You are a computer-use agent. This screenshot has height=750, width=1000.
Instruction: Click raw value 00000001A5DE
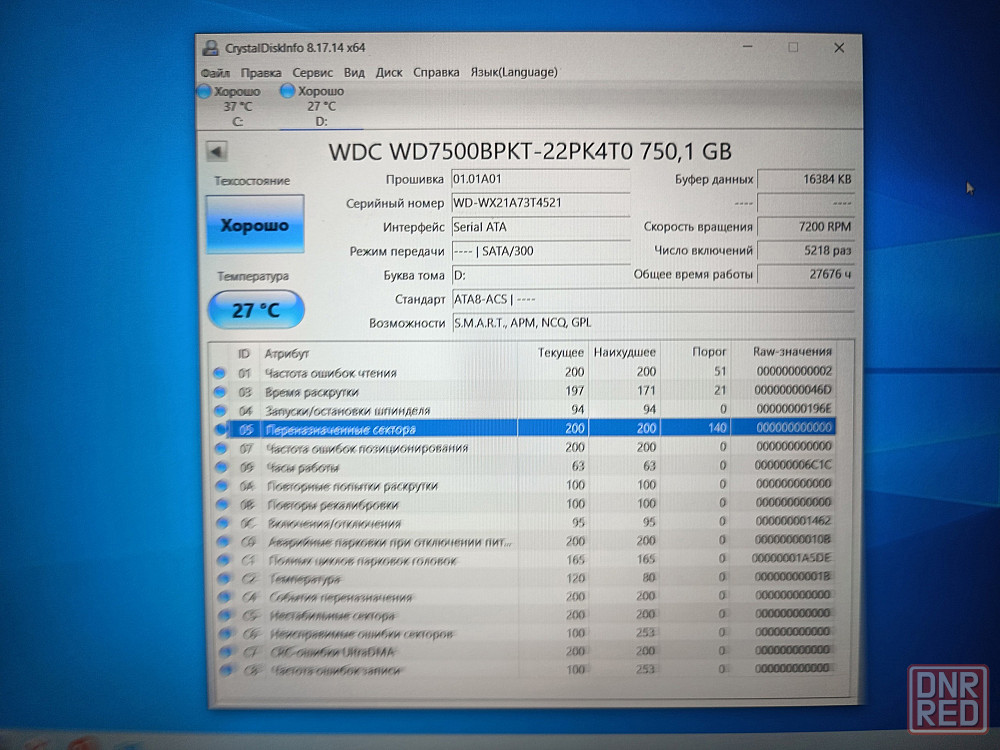pyautogui.click(x=792, y=558)
